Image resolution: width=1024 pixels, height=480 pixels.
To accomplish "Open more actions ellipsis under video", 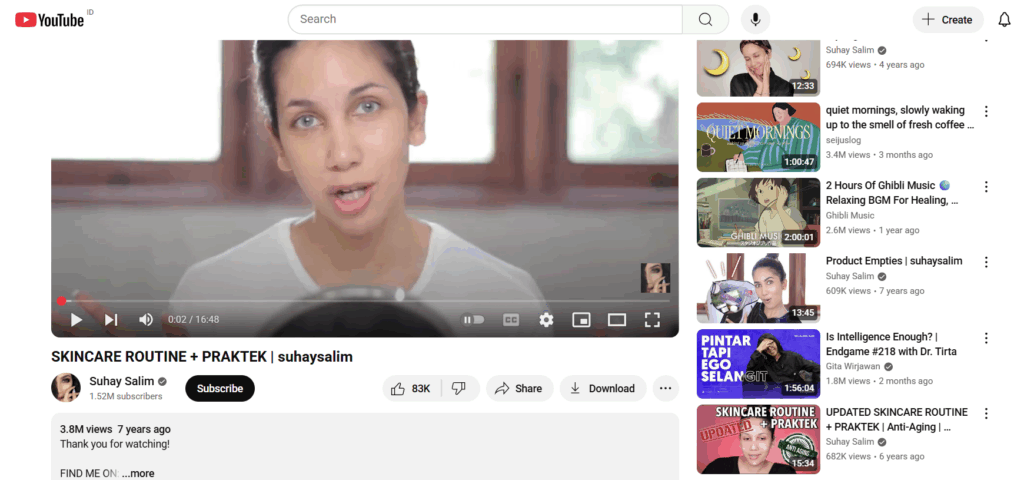I will click(x=665, y=389).
